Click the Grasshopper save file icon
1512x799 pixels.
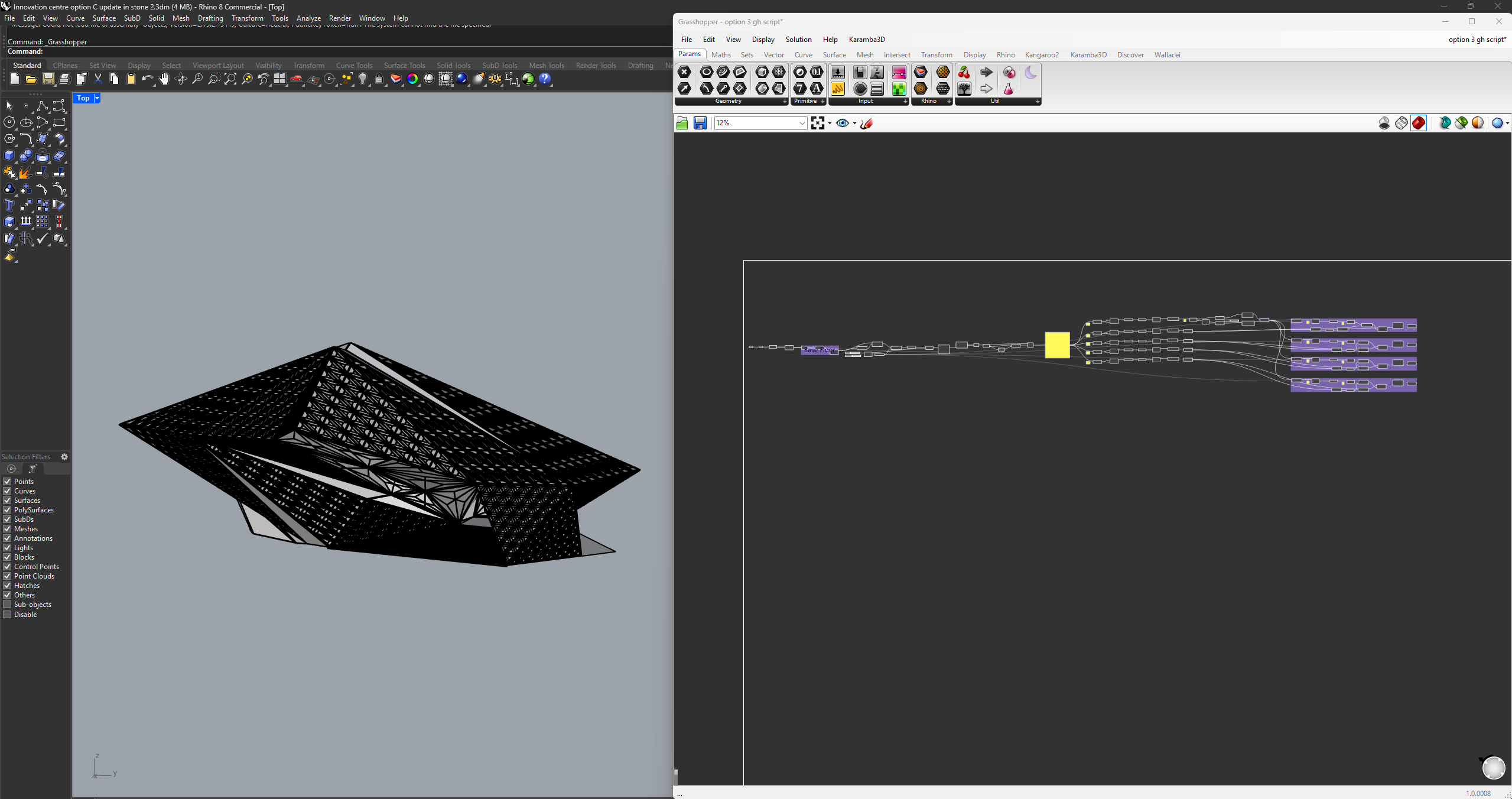pyautogui.click(x=700, y=123)
